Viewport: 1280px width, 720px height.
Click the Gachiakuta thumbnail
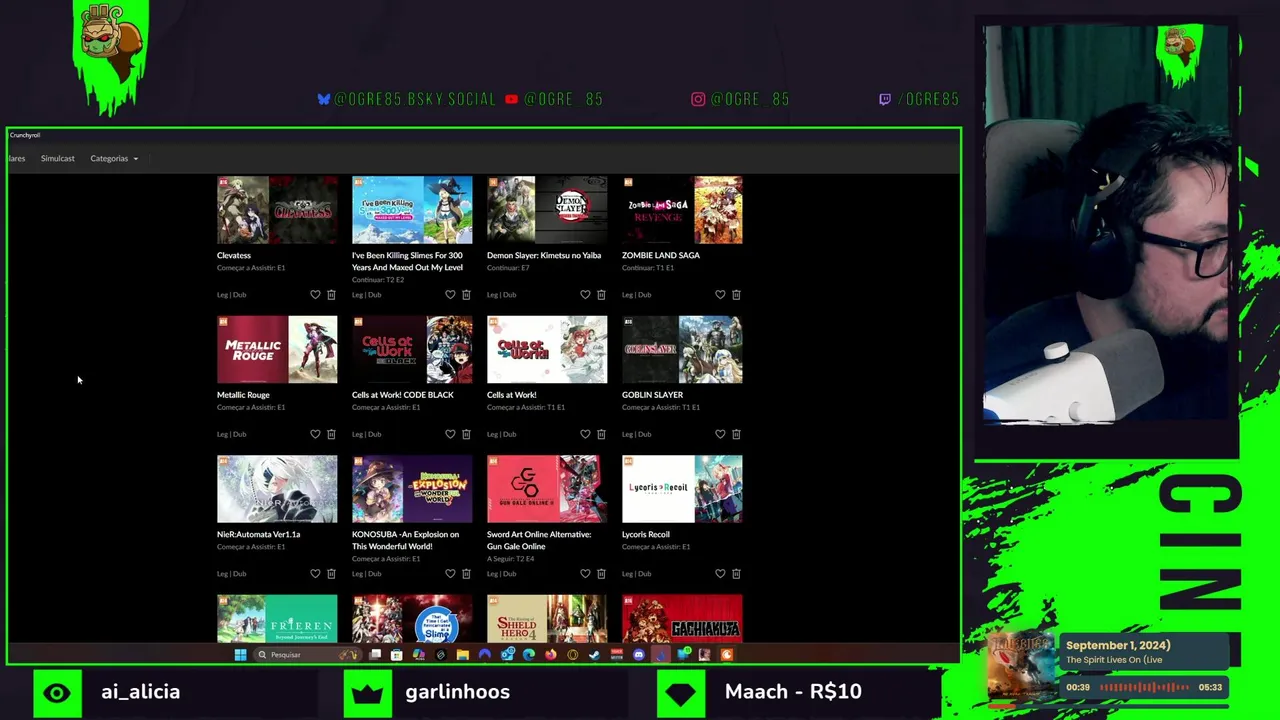682,619
